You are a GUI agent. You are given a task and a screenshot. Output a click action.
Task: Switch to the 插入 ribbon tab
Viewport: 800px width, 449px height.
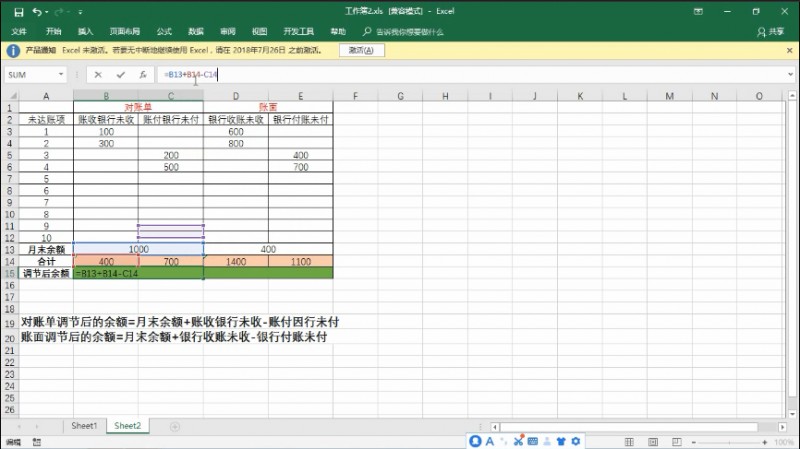(x=85, y=32)
